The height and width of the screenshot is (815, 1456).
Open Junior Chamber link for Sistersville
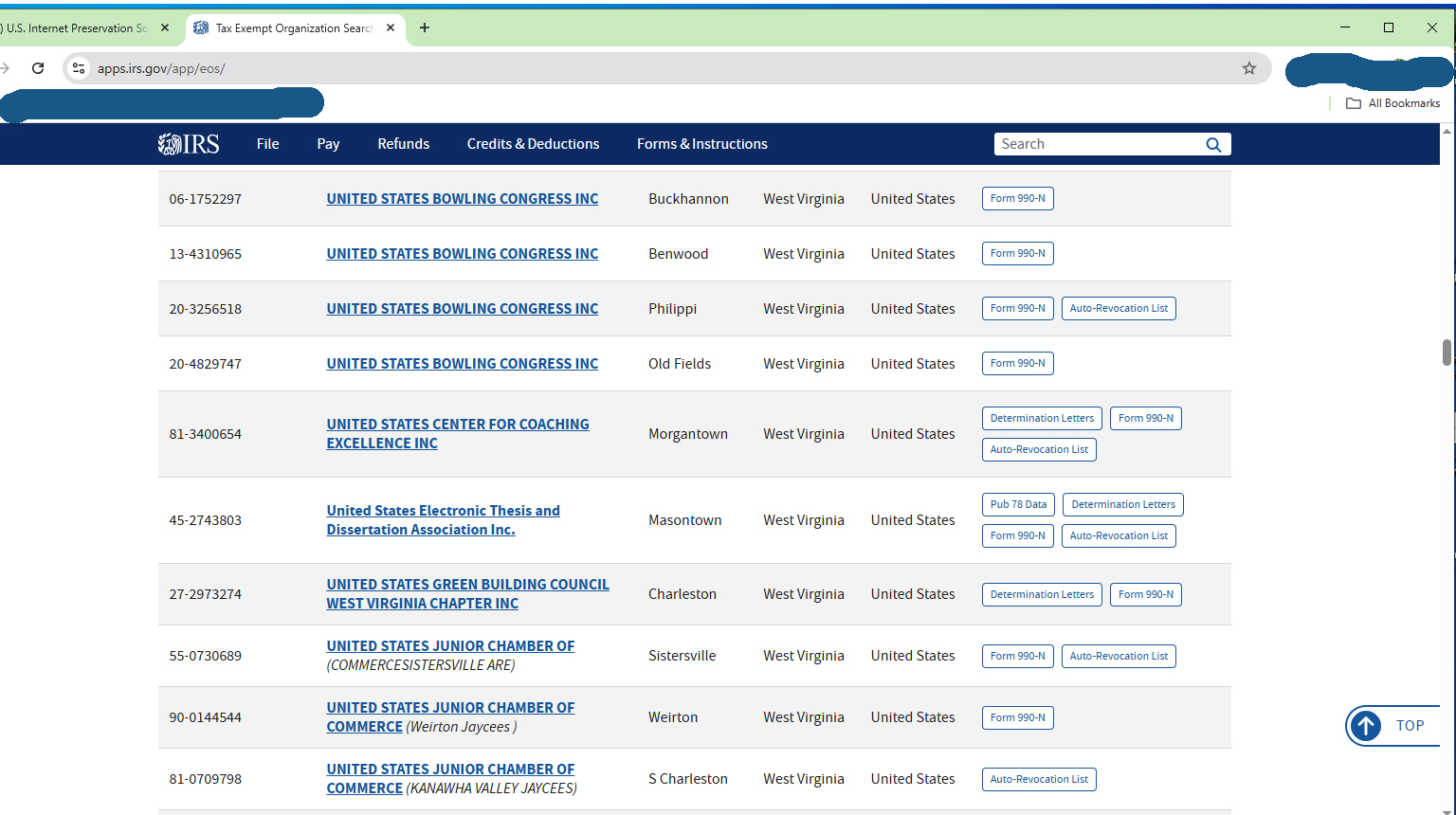pyautogui.click(x=451, y=646)
